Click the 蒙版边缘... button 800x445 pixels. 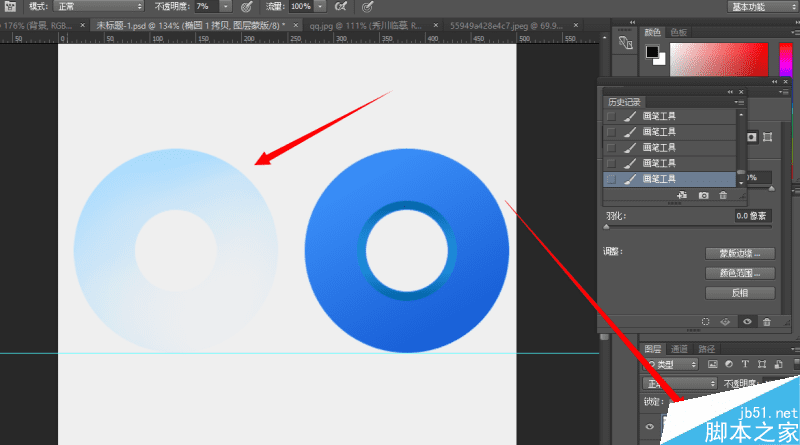(740, 252)
